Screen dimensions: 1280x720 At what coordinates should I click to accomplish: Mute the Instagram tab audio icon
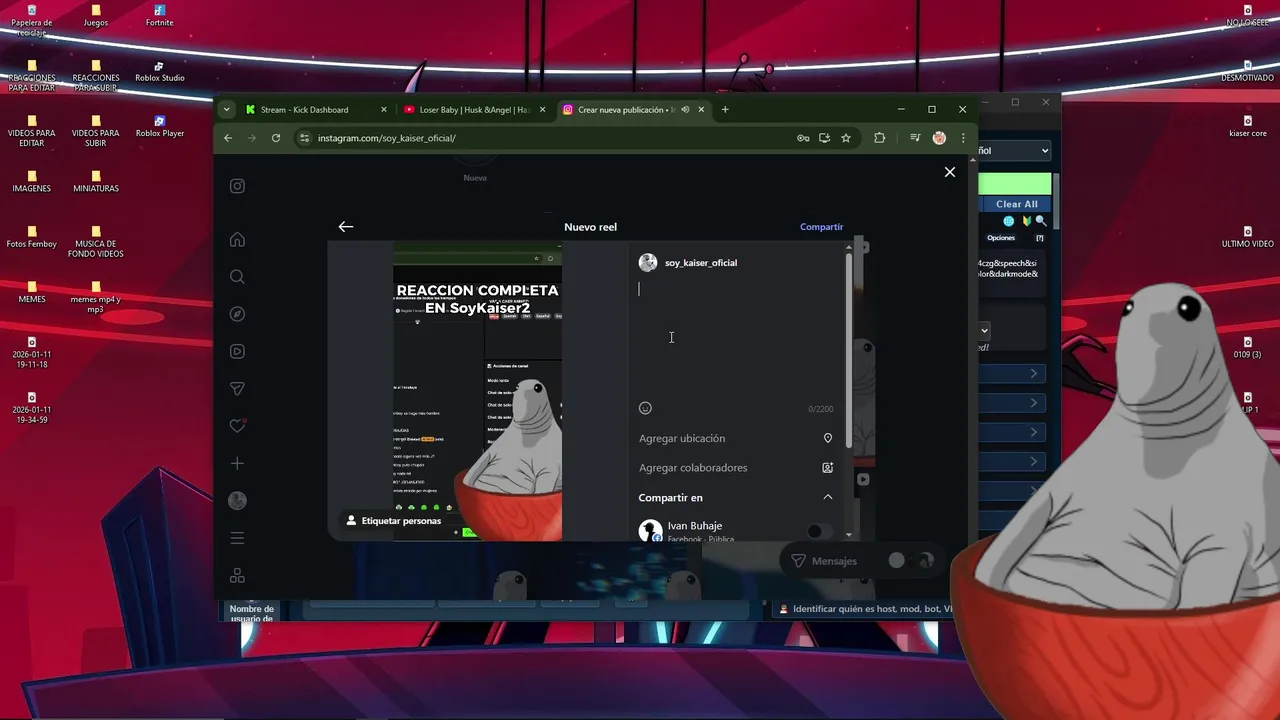click(x=685, y=110)
